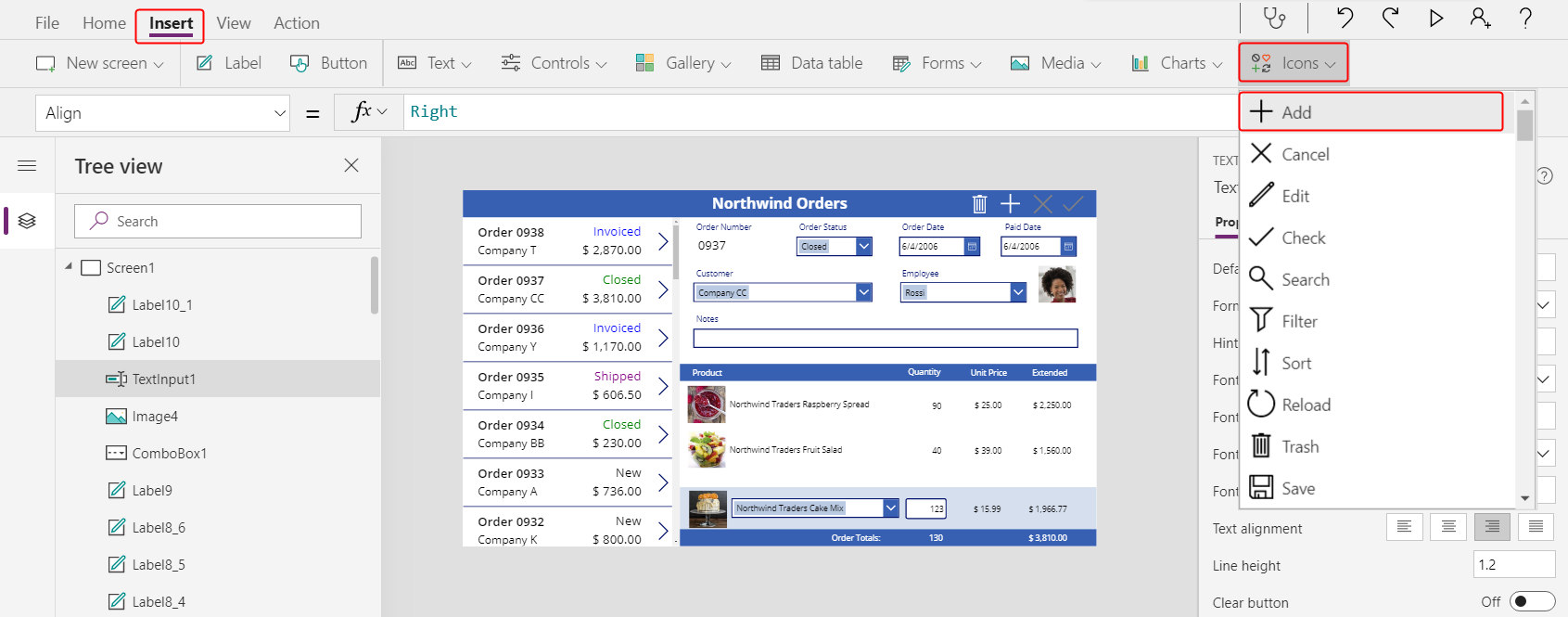Insert a Button control

click(x=328, y=63)
